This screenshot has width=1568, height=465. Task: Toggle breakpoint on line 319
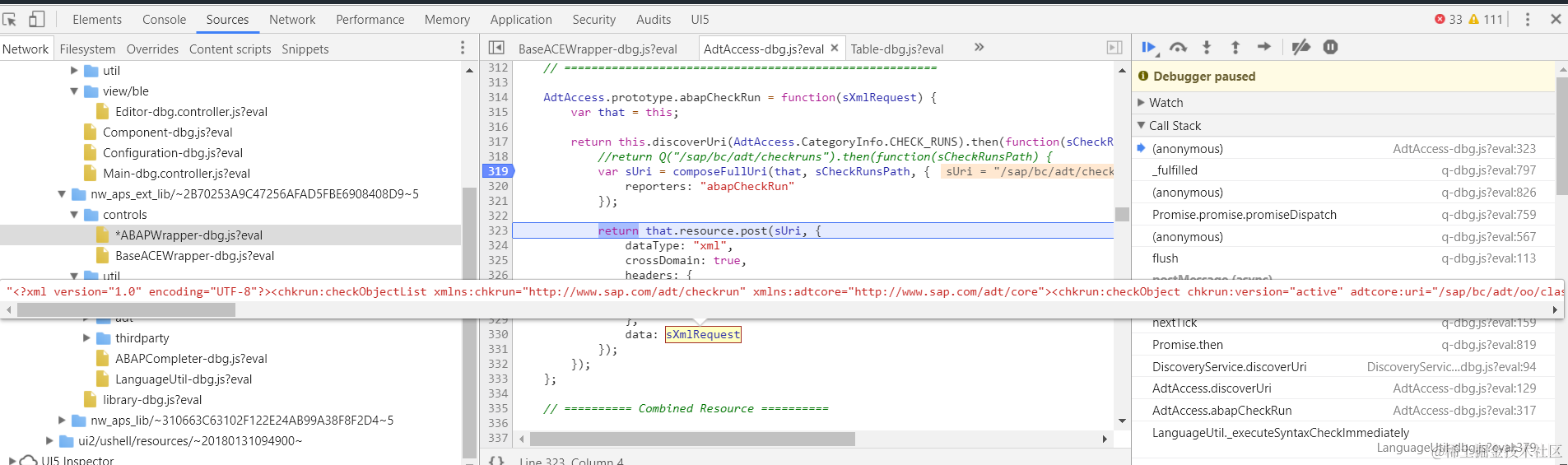498,171
